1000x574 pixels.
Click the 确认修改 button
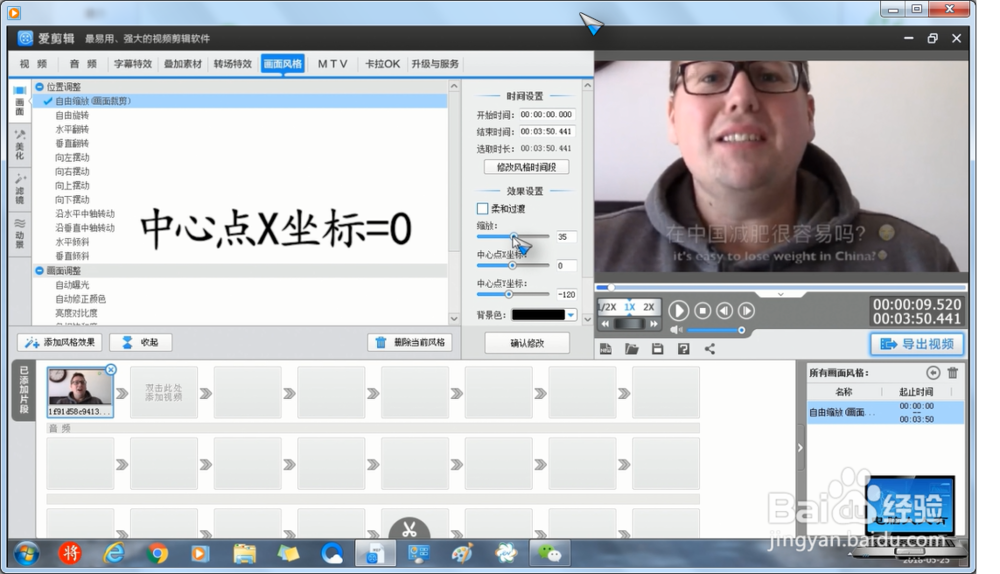[527, 342]
